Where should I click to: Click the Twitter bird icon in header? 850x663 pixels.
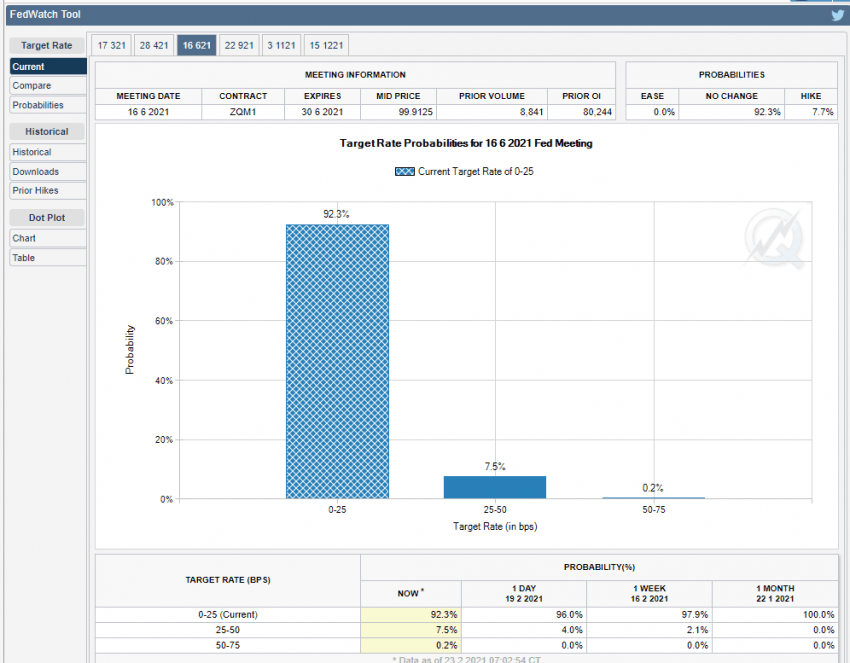(x=838, y=15)
